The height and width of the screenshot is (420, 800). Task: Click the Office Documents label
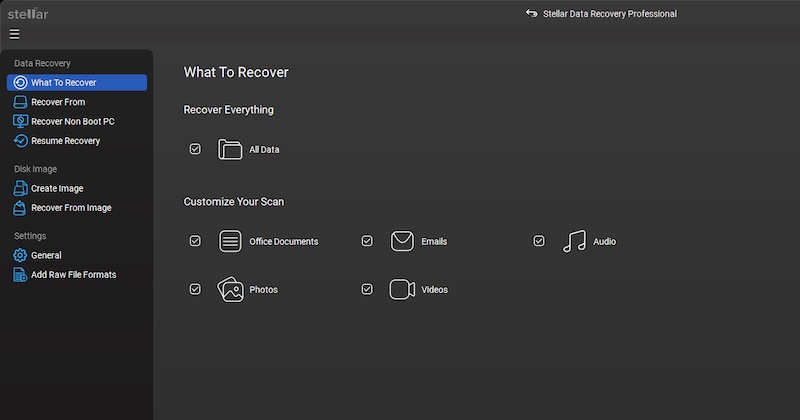coord(284,241)
